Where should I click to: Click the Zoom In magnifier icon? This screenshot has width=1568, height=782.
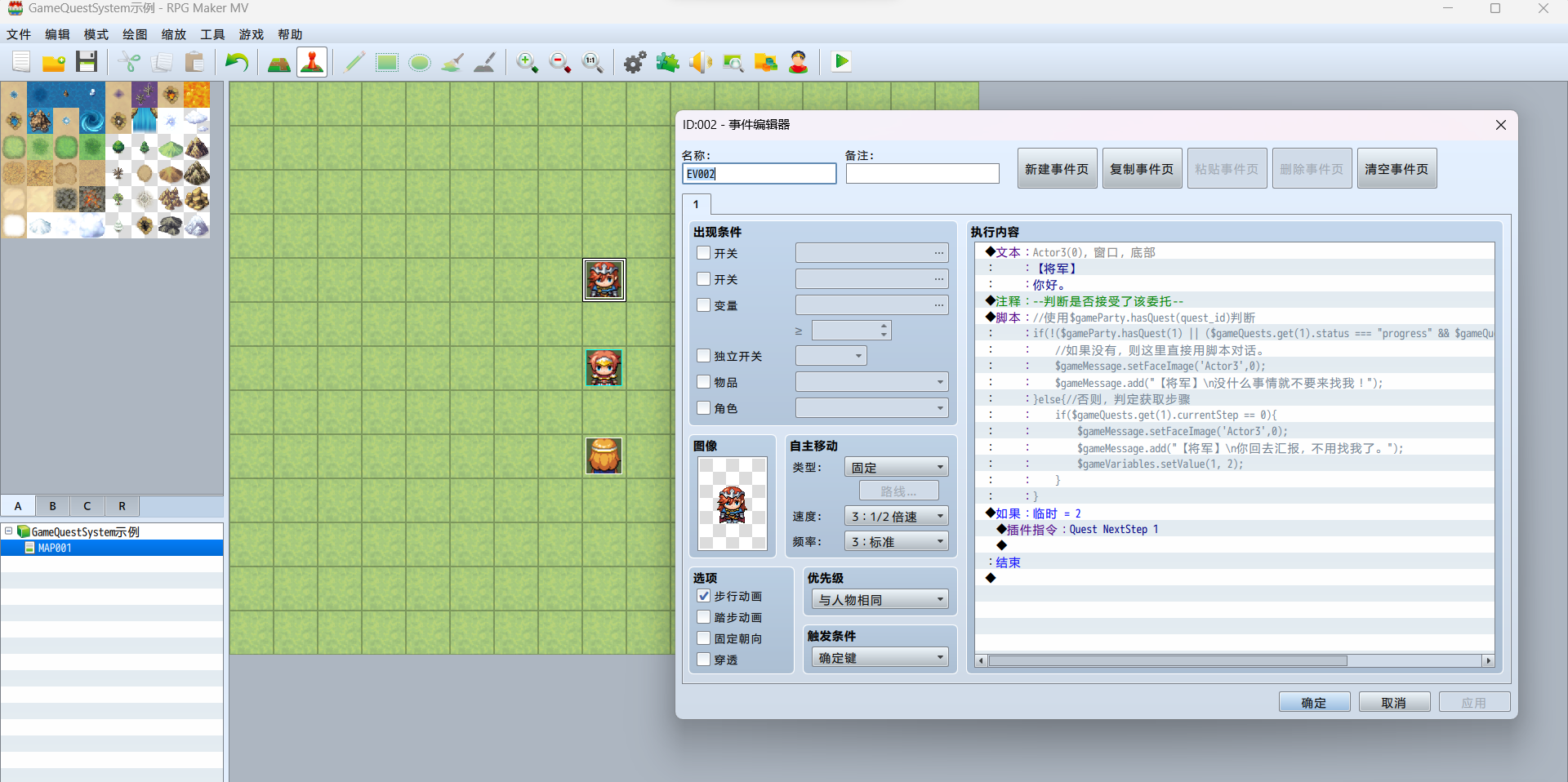pos(528,62)
